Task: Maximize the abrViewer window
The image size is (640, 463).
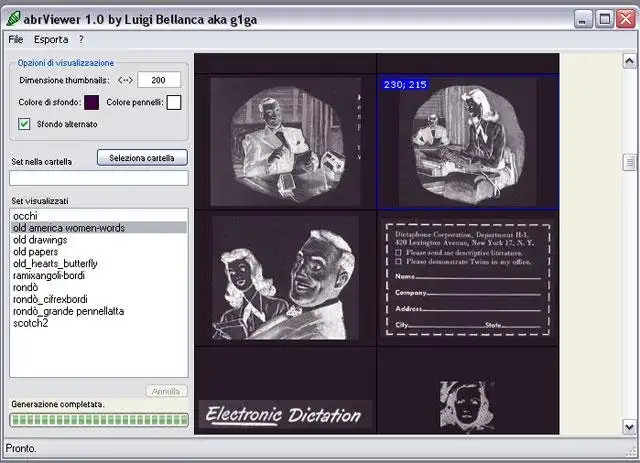Action: [x=604, y=19]
